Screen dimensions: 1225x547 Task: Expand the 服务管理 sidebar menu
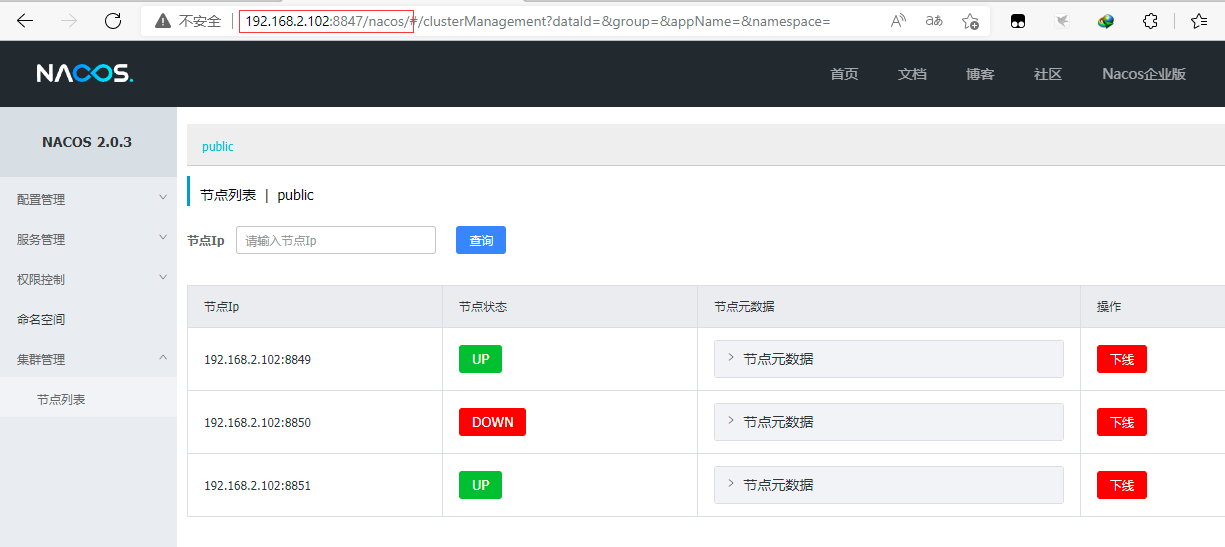tap(88, 239)
